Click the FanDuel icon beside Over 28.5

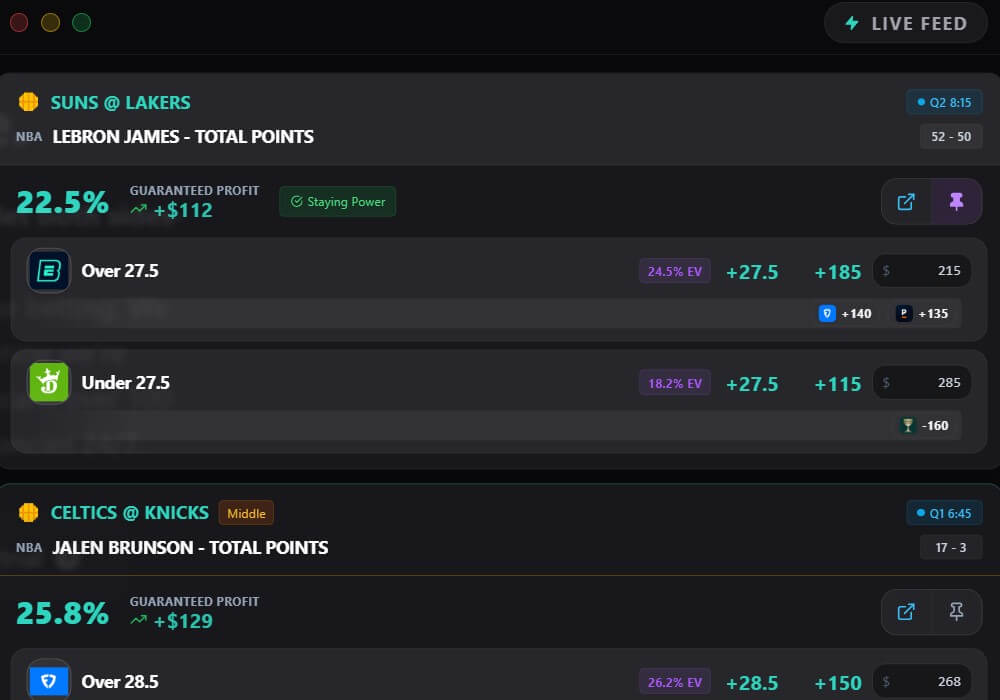[47, 681]
